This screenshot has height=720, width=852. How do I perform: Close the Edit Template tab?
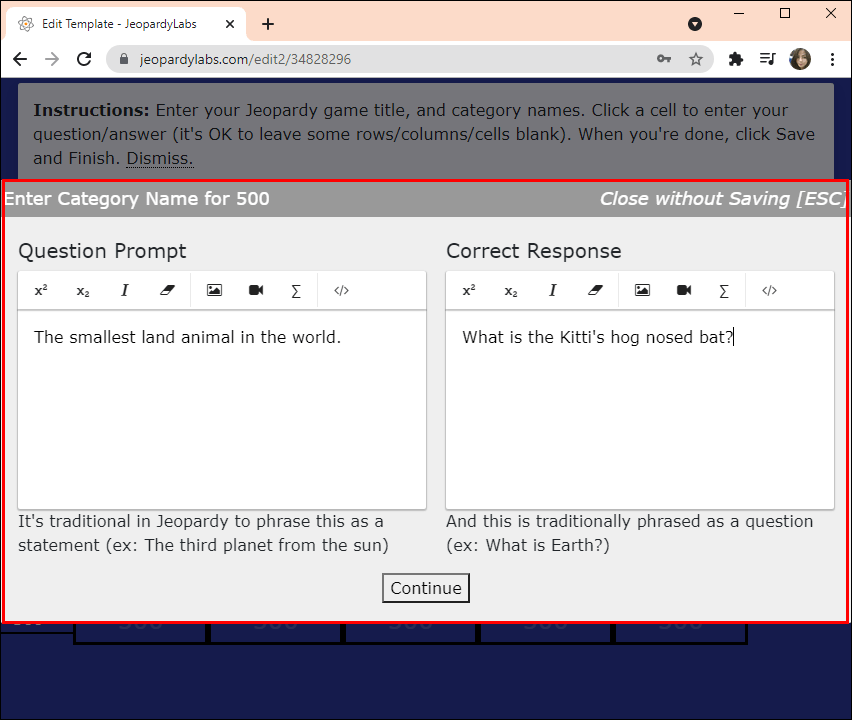pos(230,24)
